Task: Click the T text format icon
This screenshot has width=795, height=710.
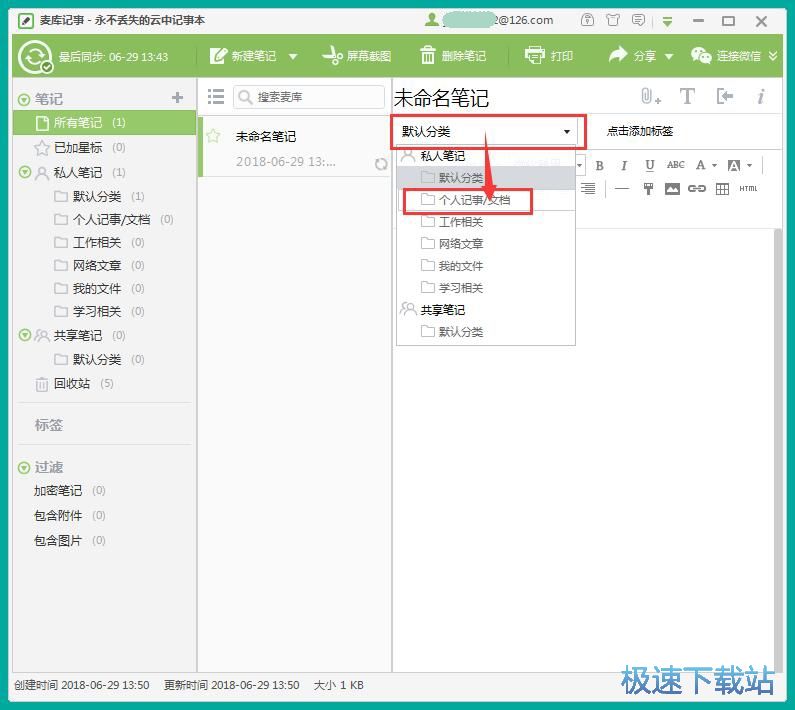Action: click(688, 96)
